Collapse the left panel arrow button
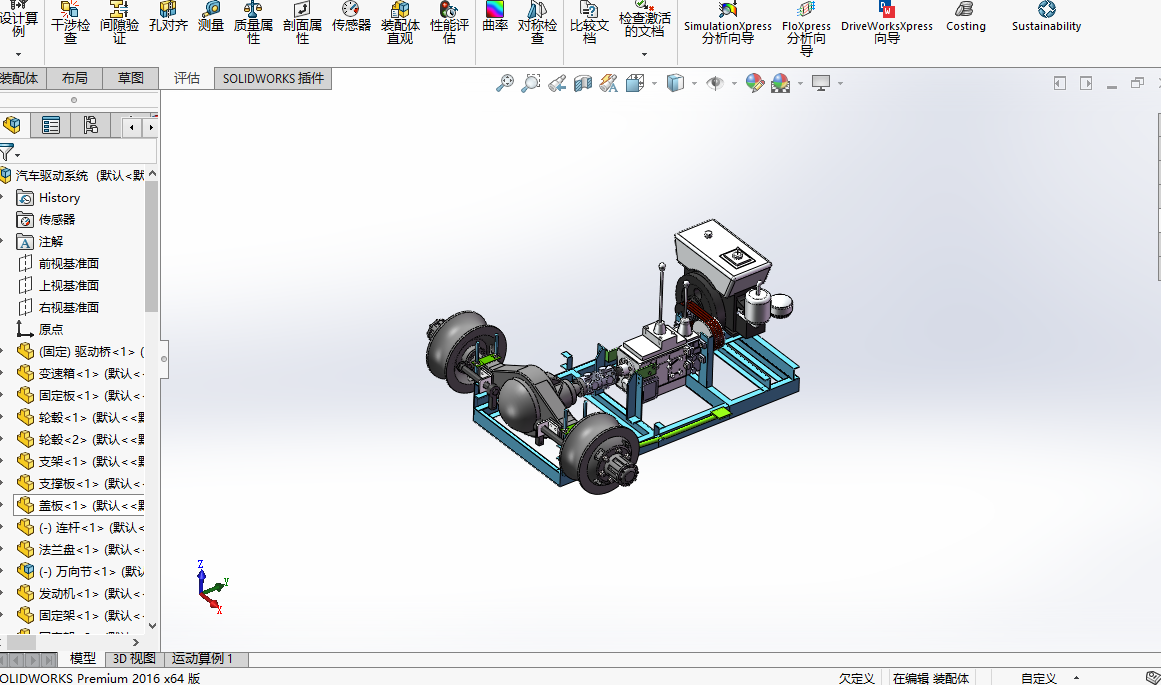The image size is (1161, 685). [1060, 83]
